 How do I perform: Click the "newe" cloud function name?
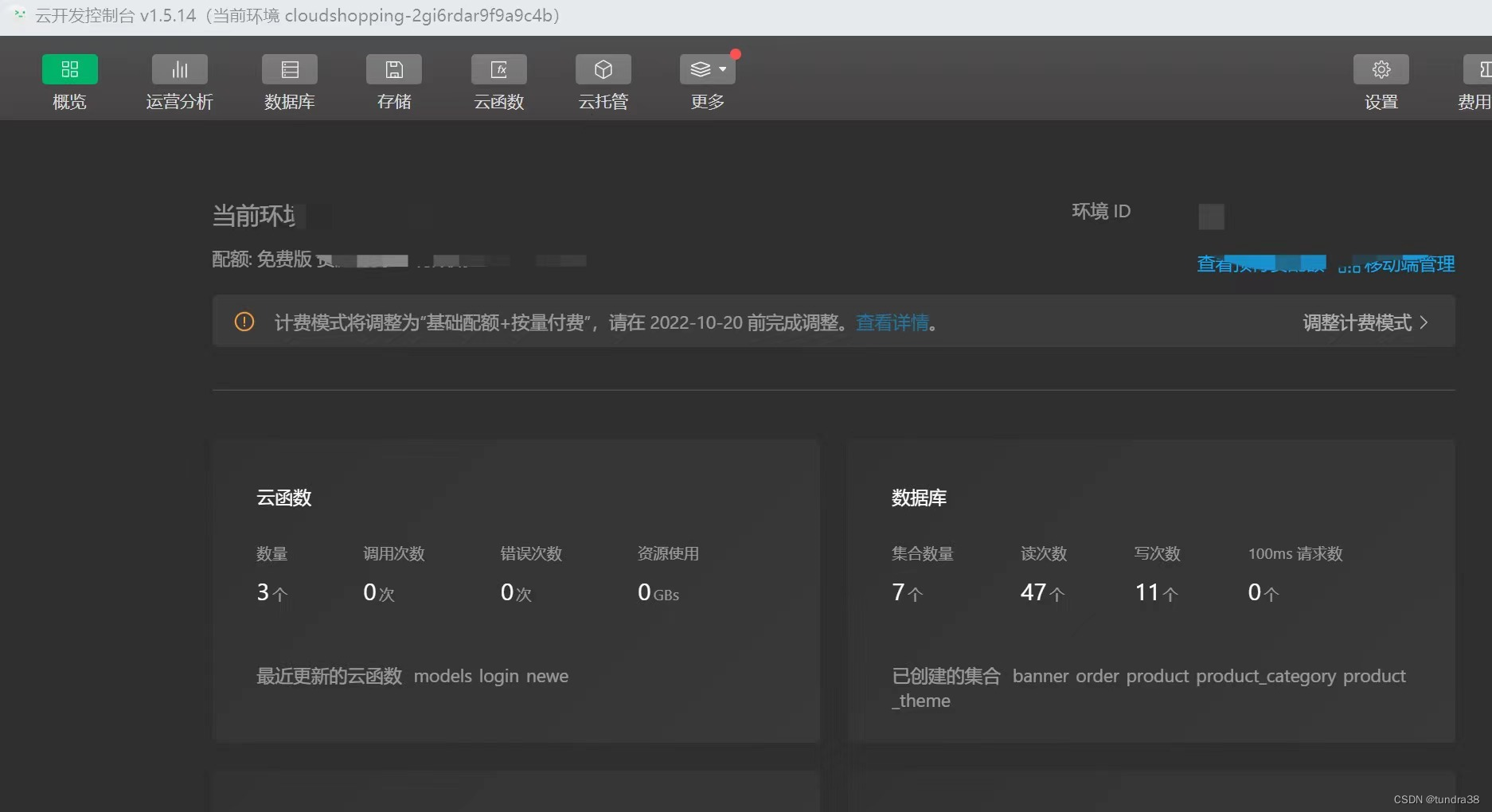[x=547, y=676]
